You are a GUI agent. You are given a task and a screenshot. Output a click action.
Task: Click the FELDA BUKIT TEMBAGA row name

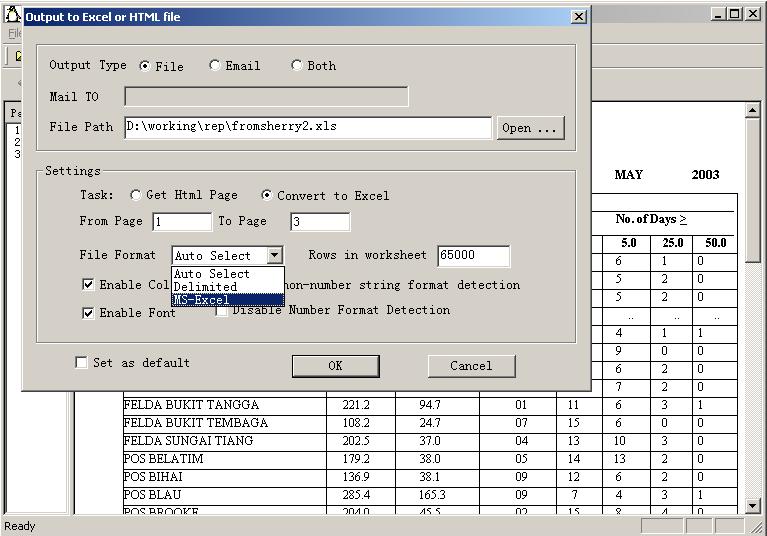pos(196,423)
